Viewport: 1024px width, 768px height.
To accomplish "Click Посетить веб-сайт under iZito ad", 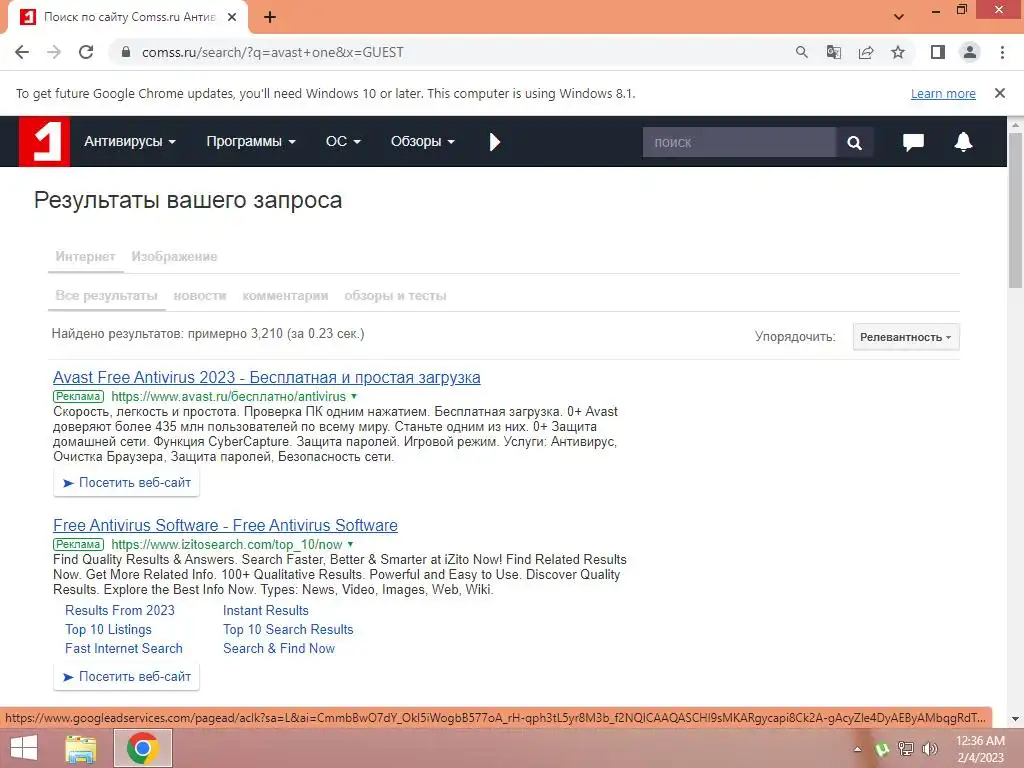I will (x=127, y=677).
